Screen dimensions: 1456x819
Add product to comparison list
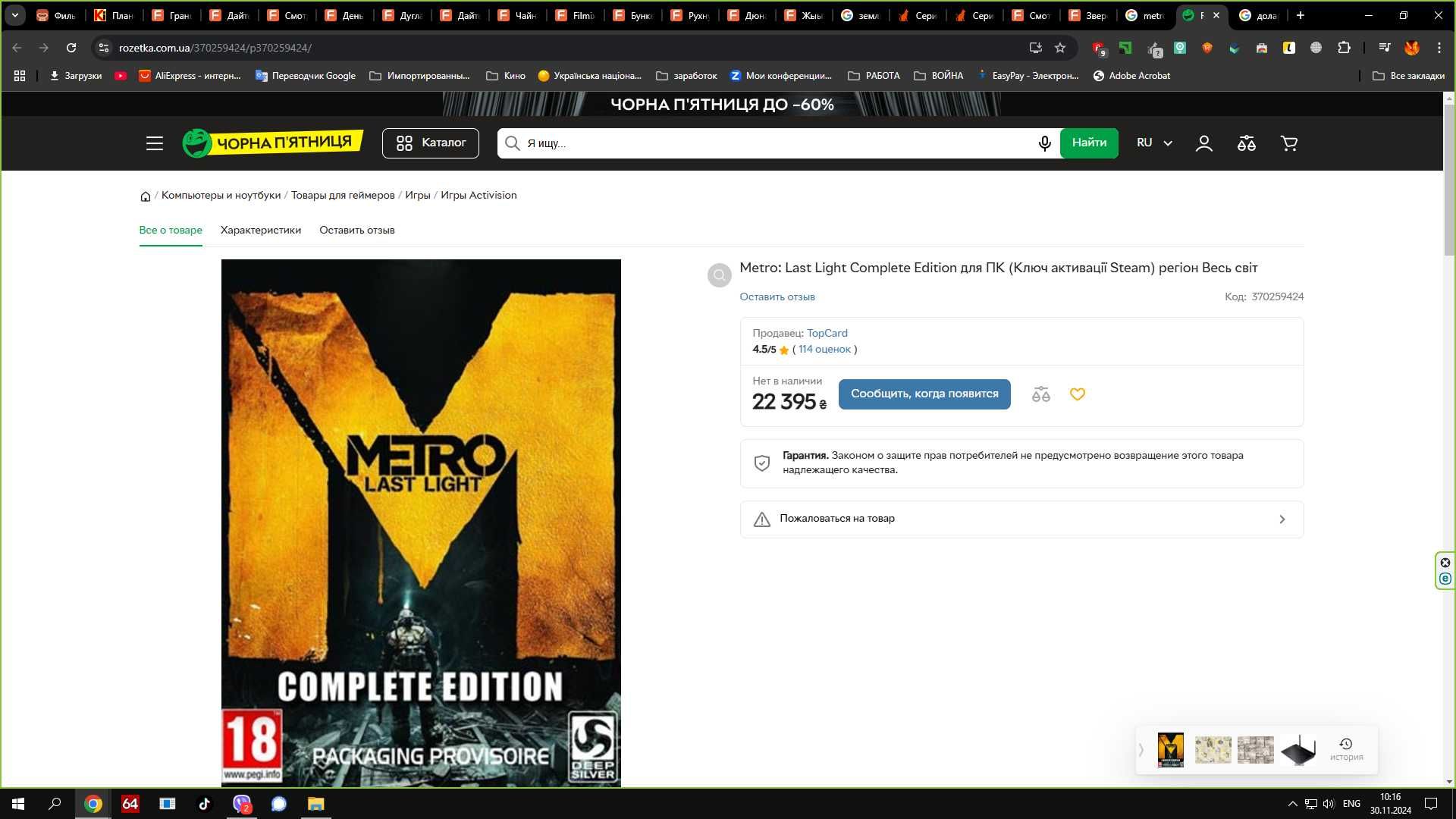pos(1041,394)
